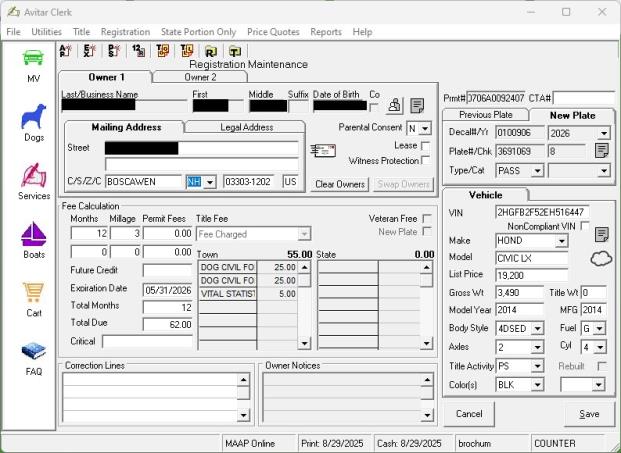Open the Body Style 4DSED dropdown

(537, 329)
